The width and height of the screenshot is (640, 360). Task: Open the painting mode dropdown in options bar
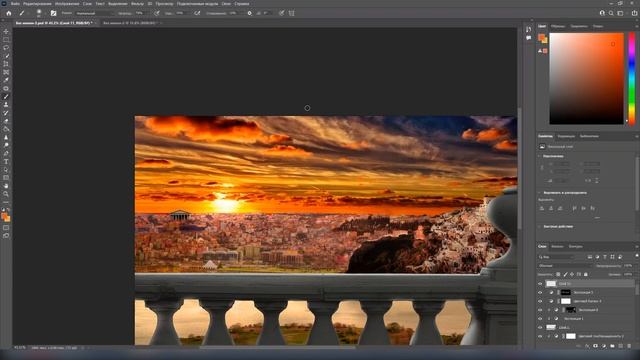95,13
